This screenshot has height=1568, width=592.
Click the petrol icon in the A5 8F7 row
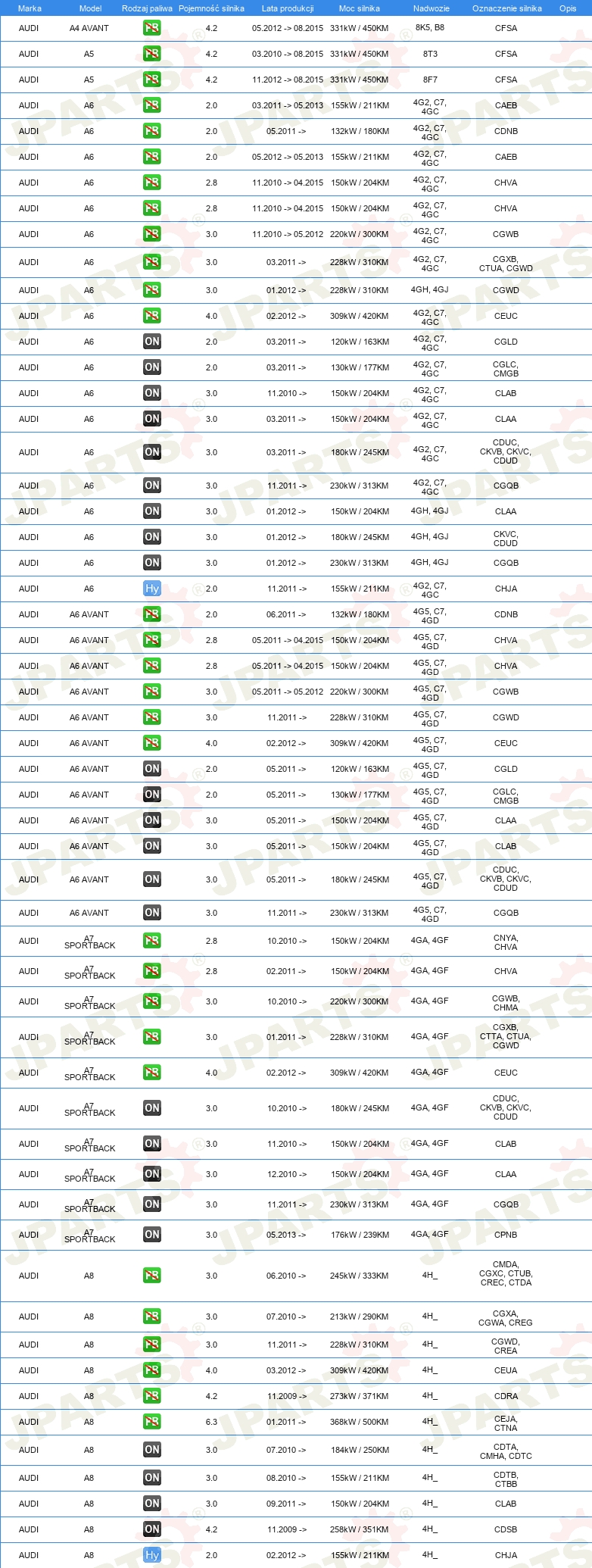tap(152, 80)
